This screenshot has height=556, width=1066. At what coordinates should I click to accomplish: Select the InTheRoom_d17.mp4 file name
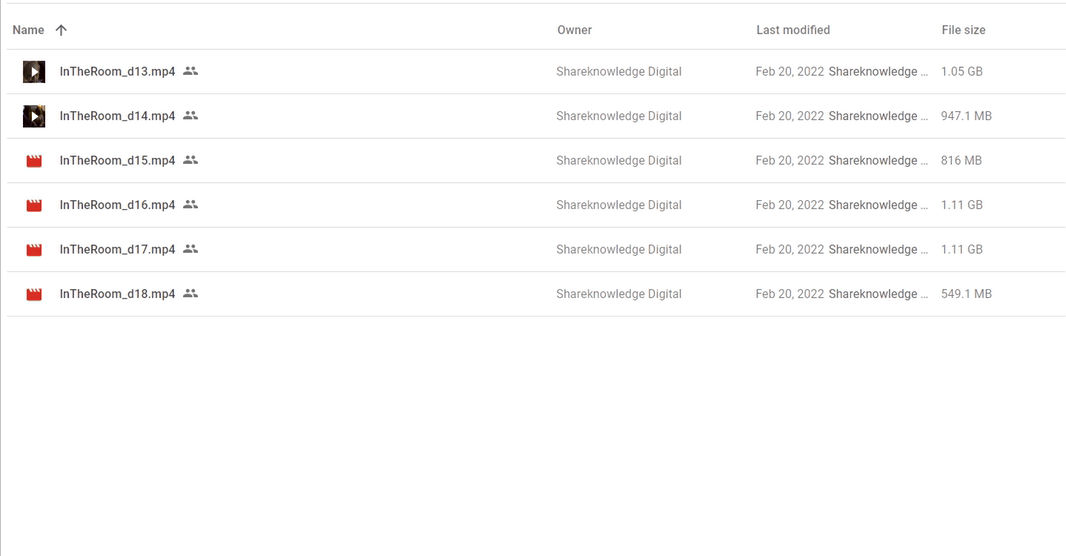pyautogui.click(x=118, y=249)
